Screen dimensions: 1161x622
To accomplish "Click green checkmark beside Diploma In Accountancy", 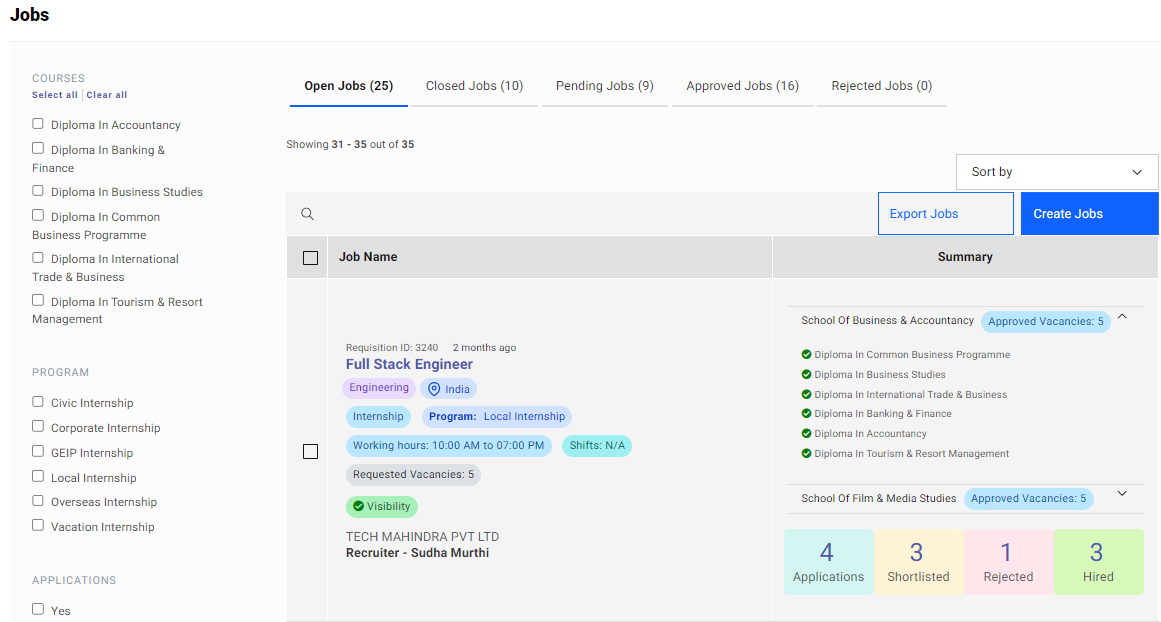I will (x=807, y=433).
